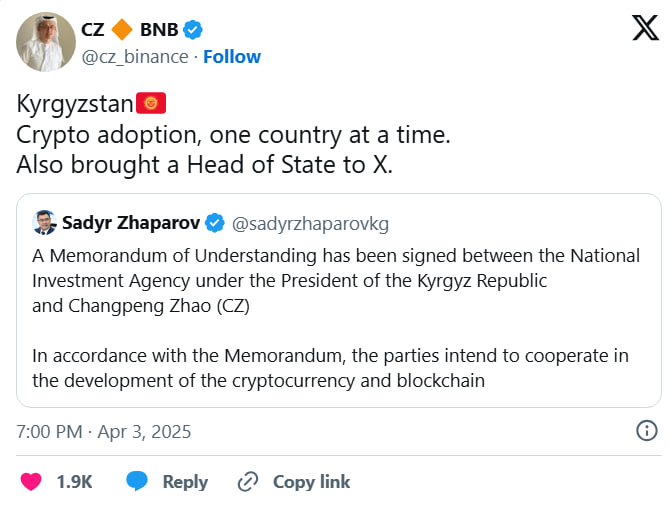
Task: Click CZ's blue verified badge
Action: (194, 29)
